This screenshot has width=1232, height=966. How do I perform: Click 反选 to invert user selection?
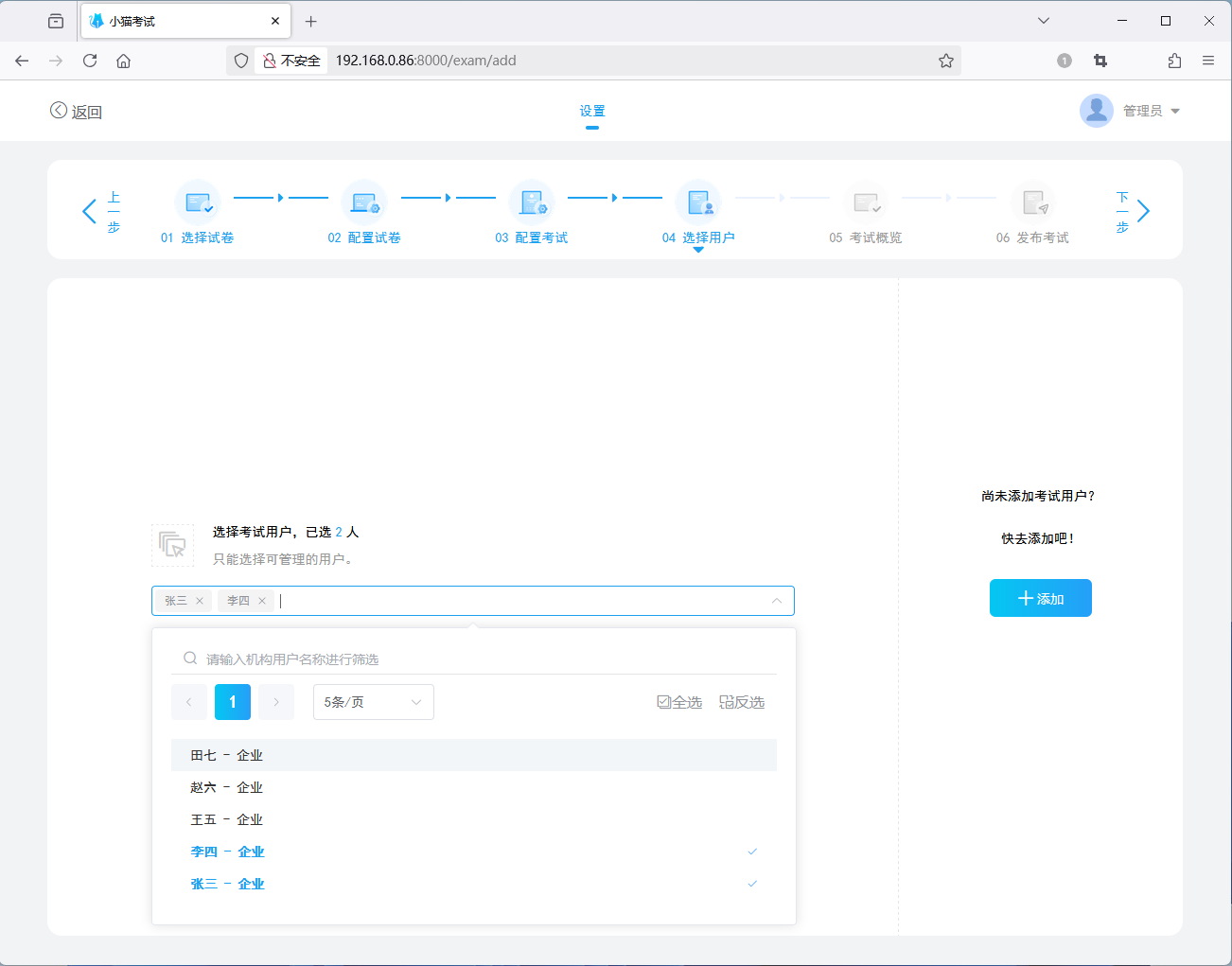(742, 702)
